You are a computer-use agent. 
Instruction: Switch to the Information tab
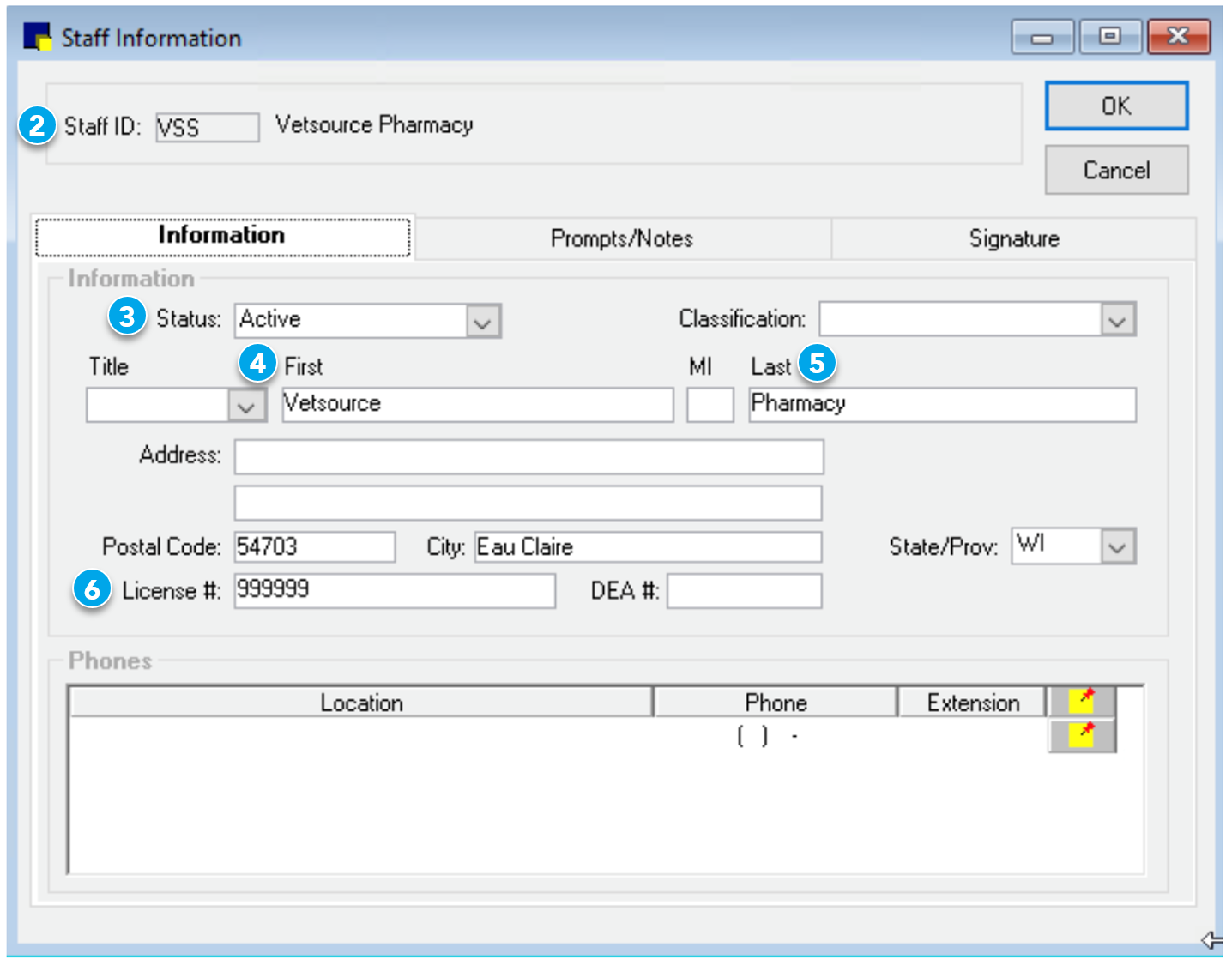pyautogui.click(x=222, y=236)
